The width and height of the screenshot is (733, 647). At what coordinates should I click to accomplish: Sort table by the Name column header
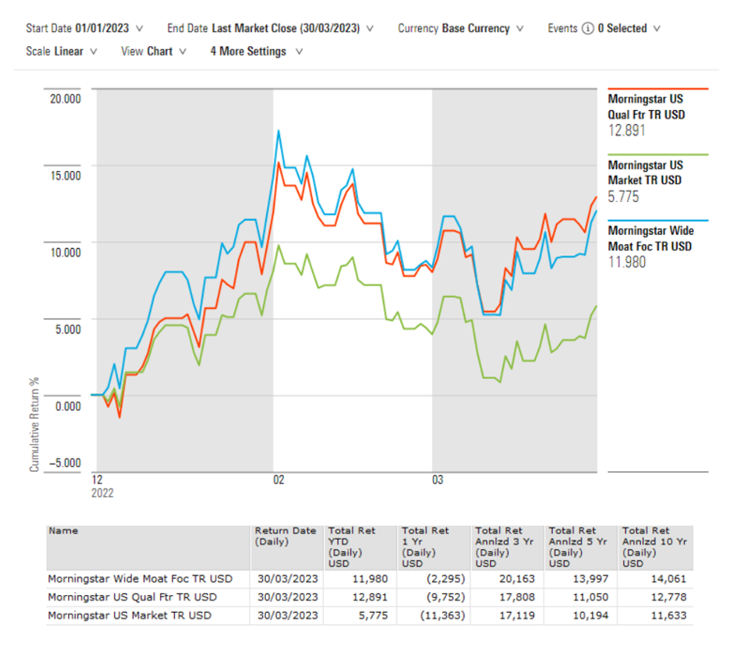click(62, 533)
